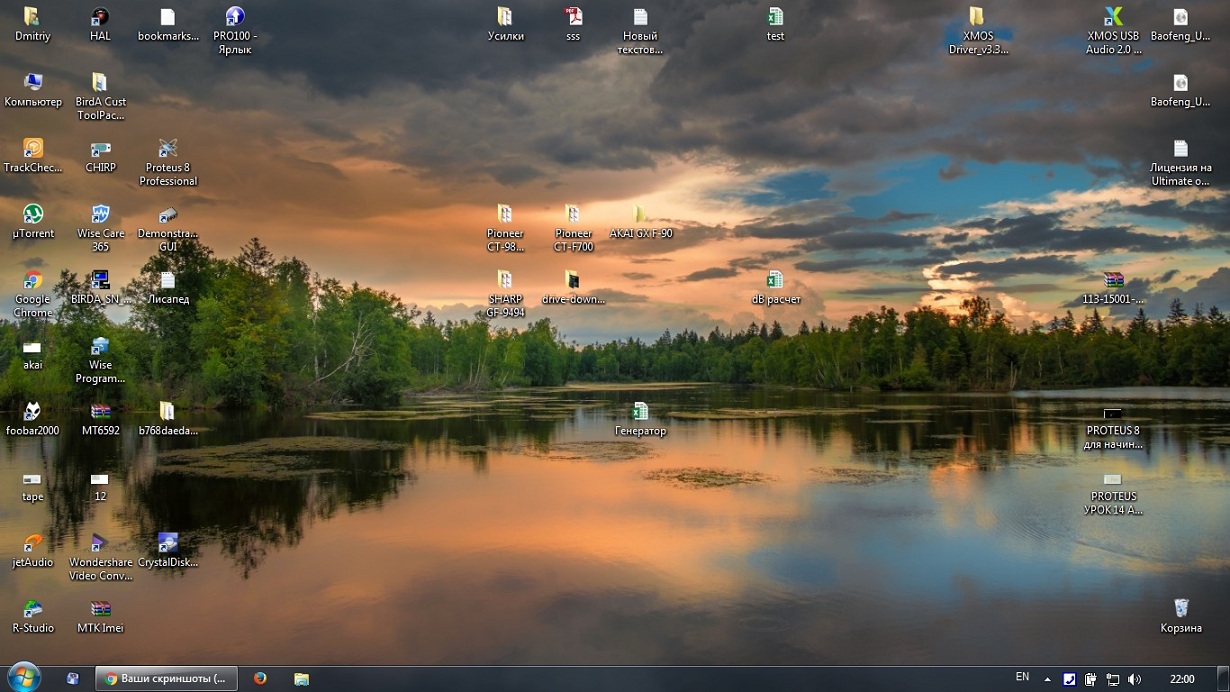This screenshot has width=1230, height=692.
Task: Select the µTorrent desktop icon
Action: [33, 215]
